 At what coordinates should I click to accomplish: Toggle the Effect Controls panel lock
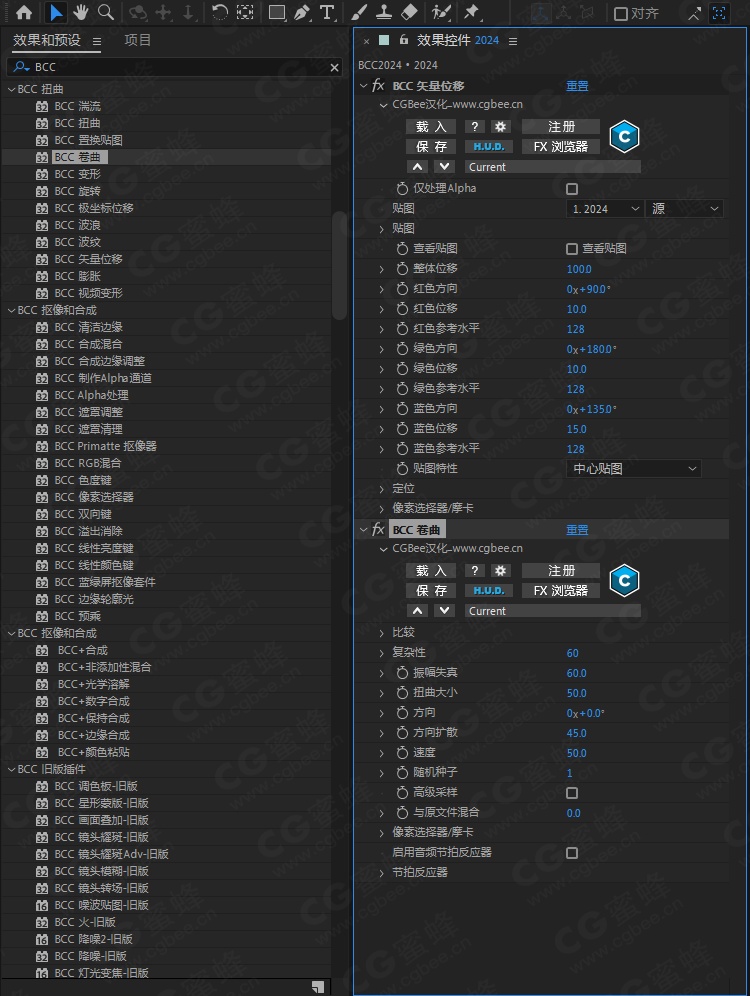tap(403, 40)
